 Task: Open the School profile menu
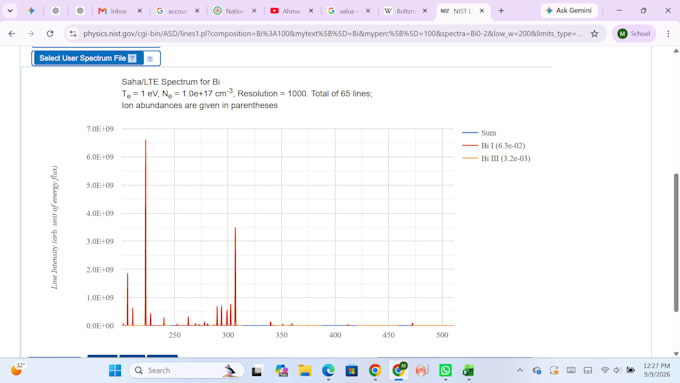click(x=634, y=33)
